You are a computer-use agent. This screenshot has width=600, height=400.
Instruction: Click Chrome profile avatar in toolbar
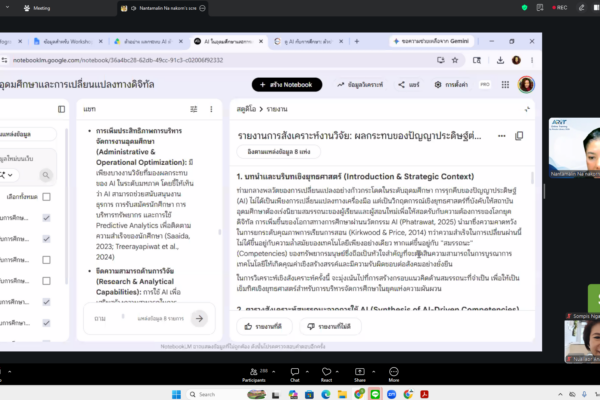pyautogui.click(x=516, y=60)
